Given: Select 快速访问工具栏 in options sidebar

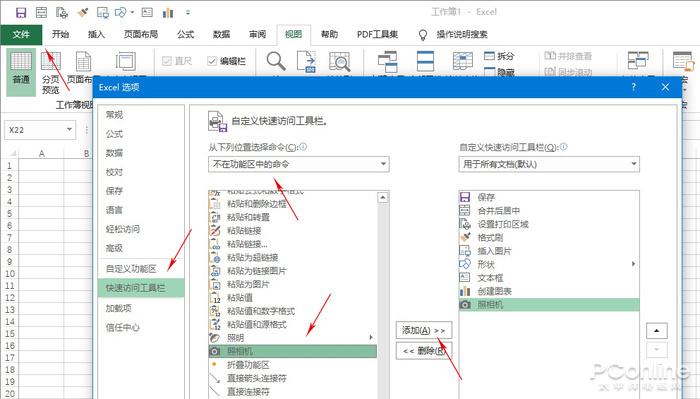Looking at the screenshot, I should pos(141,288).
